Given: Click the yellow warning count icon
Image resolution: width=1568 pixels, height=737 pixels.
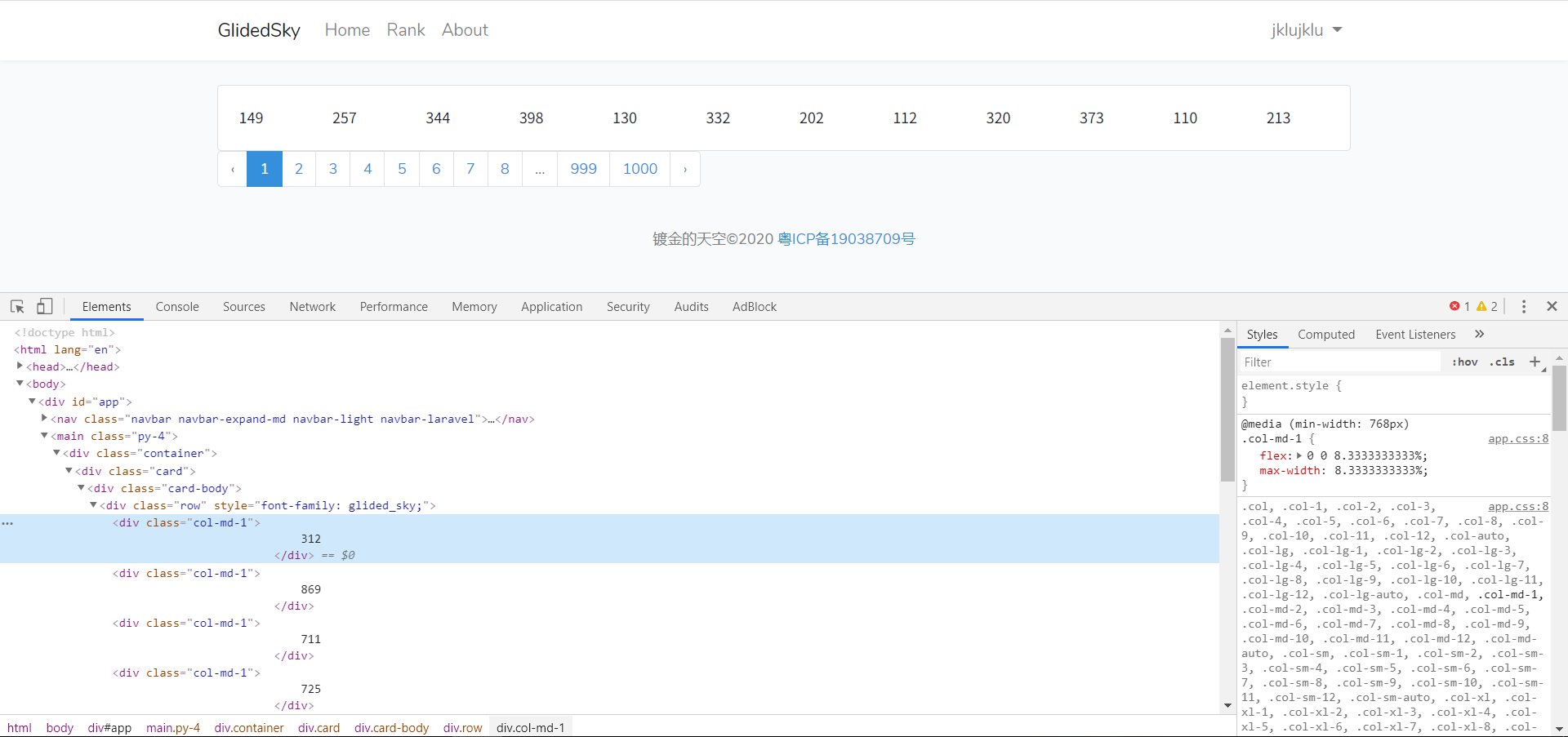Looking at the screenshot, I should point(1481,306).
